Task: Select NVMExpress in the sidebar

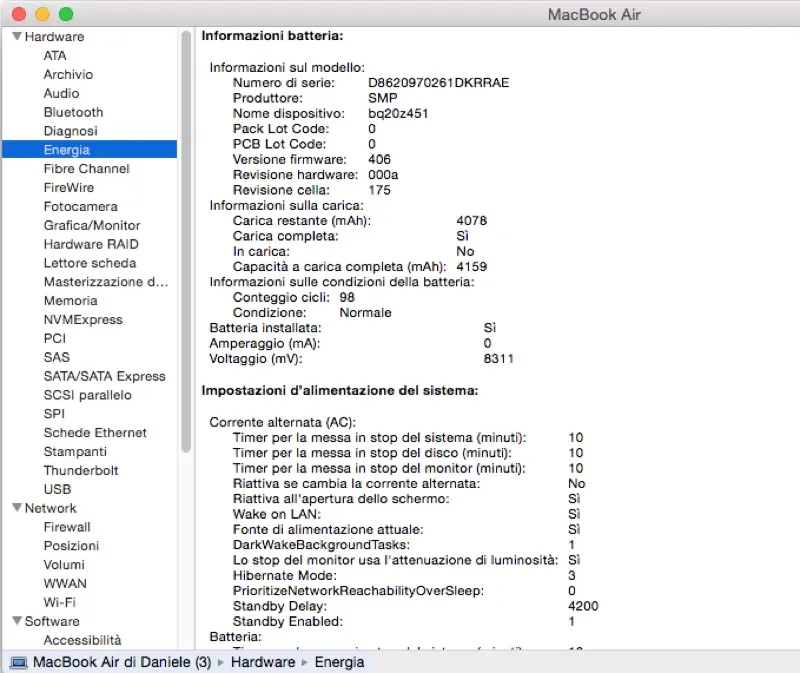Action: [83, 320]
